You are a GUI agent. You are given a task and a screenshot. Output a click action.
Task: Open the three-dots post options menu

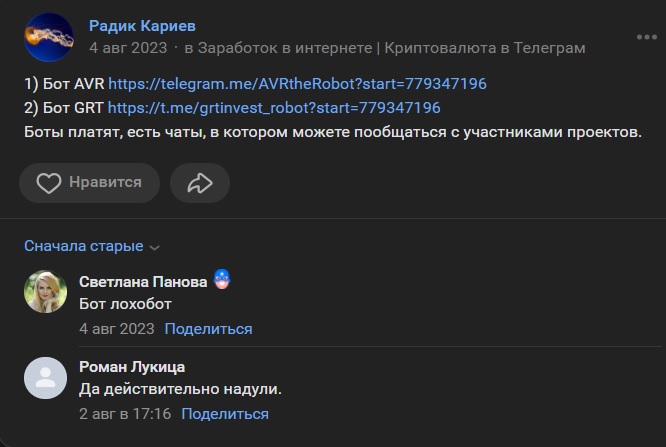point(646,38)
